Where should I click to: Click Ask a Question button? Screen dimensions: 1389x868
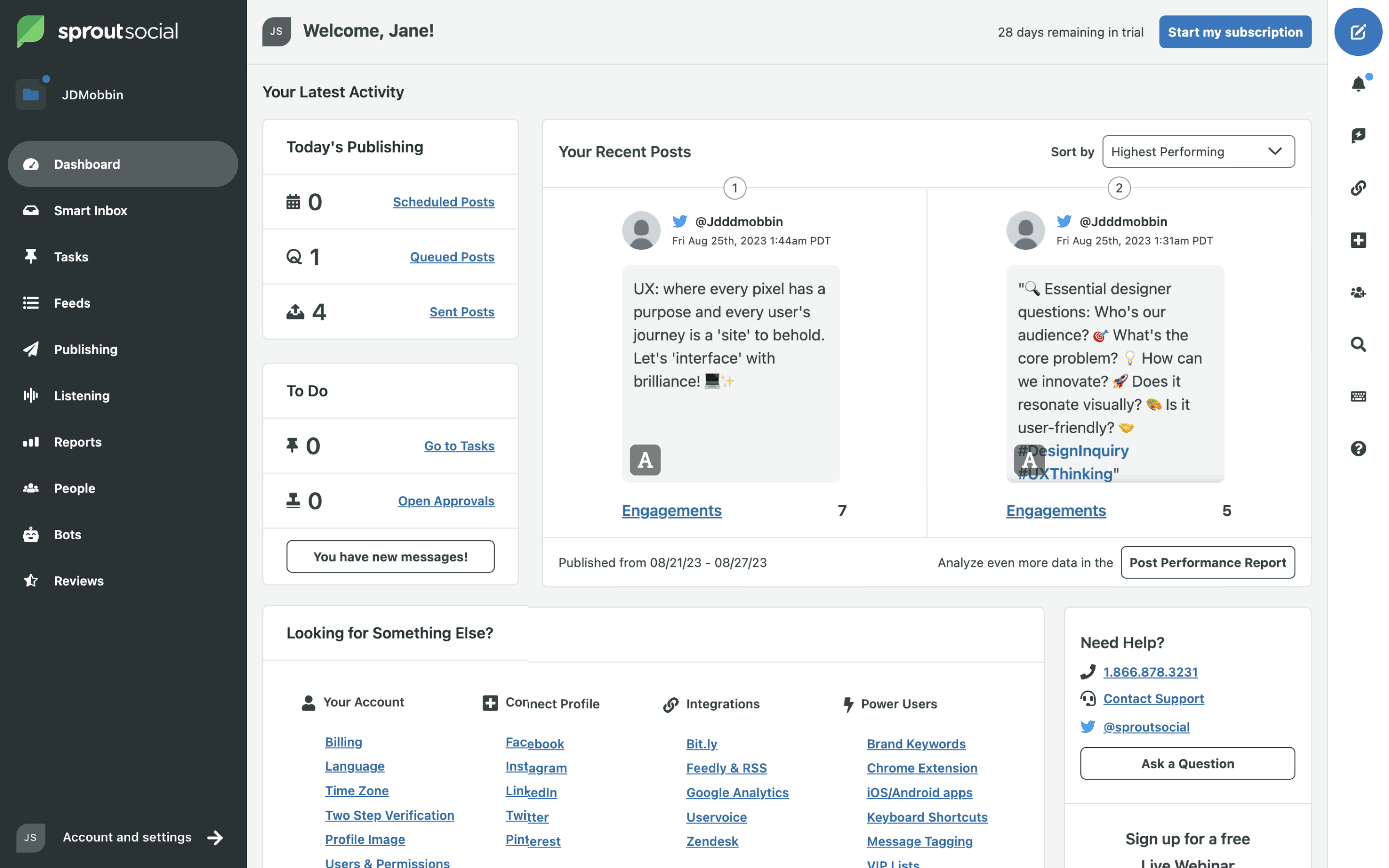[1187, 762]
